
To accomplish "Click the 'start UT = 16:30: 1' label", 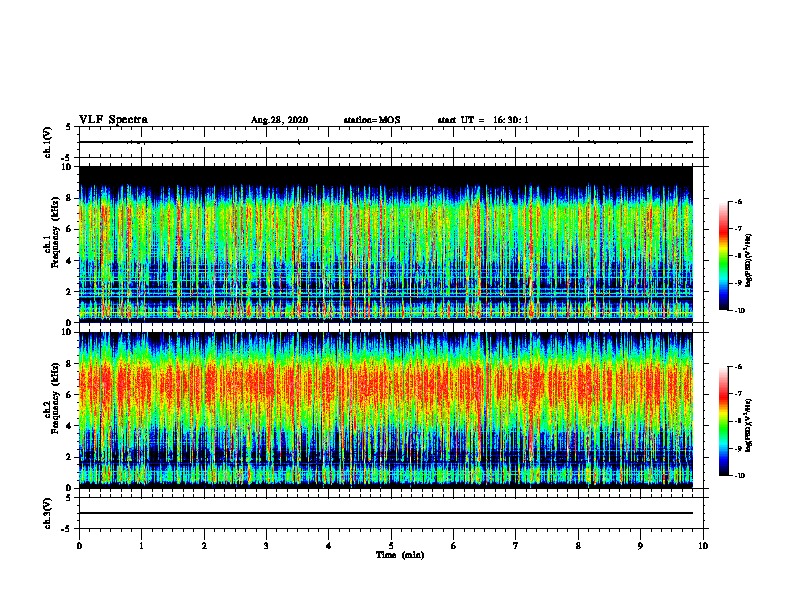I will 483,120.
